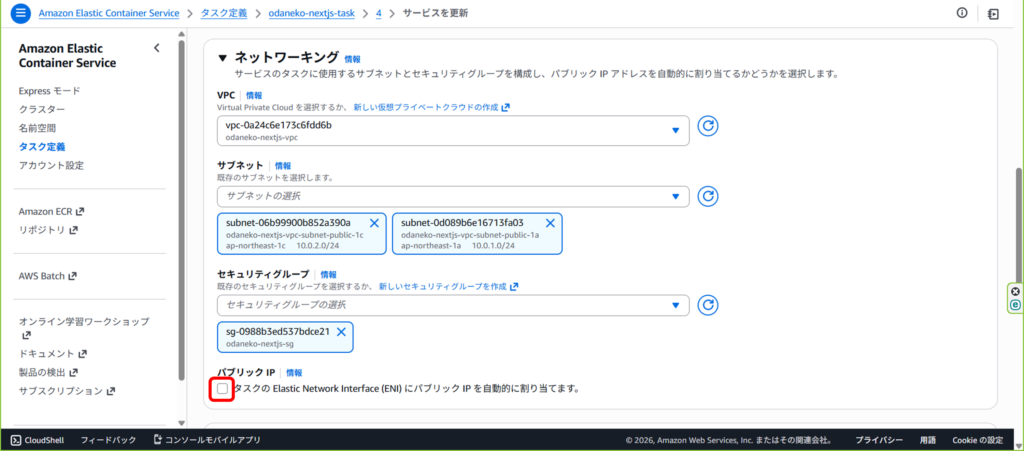
Task: Select クラスター in the sidebar
Action: (42, 109)
